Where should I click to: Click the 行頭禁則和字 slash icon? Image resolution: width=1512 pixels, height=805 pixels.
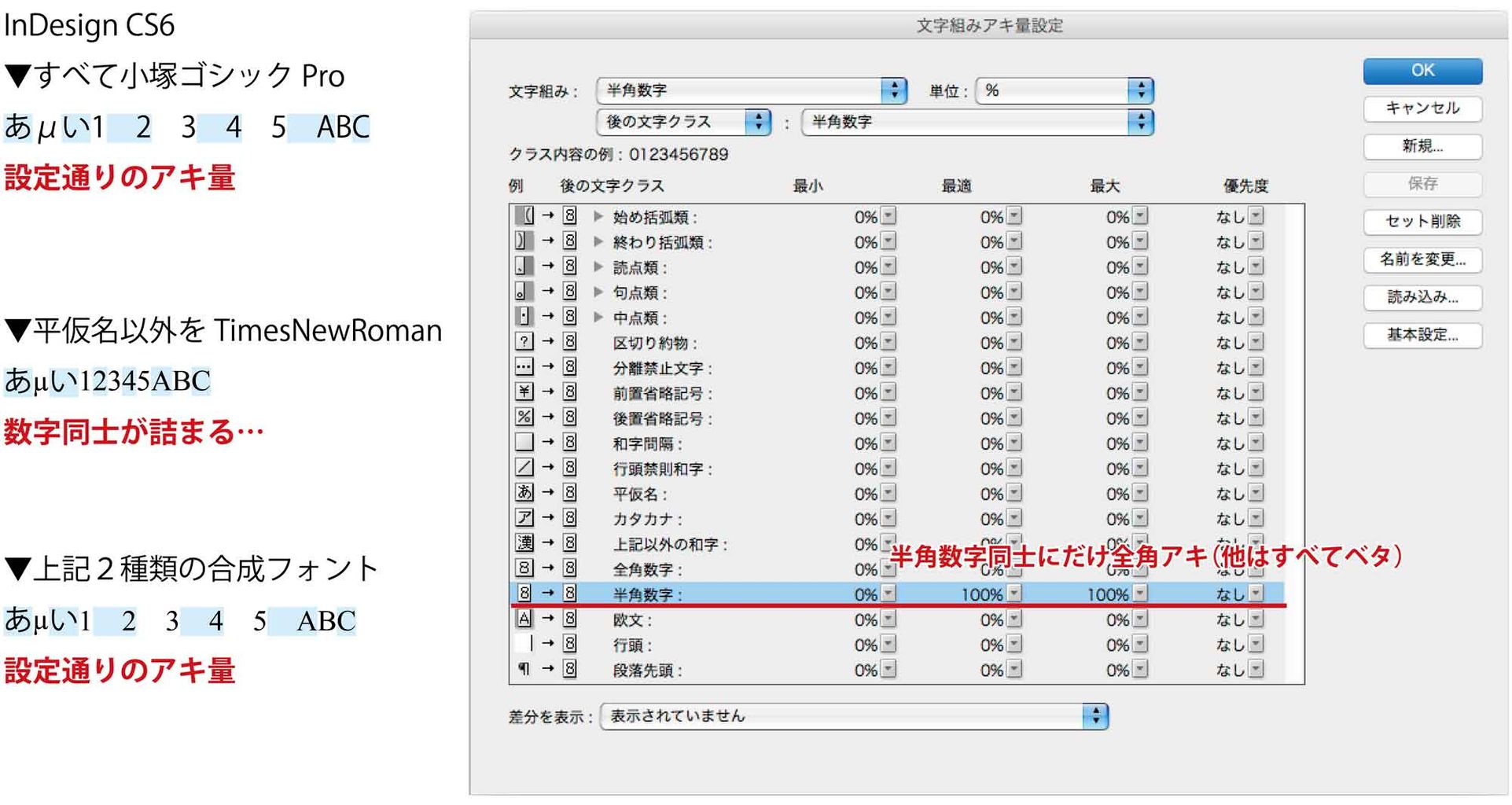click(x=524, y=467)
